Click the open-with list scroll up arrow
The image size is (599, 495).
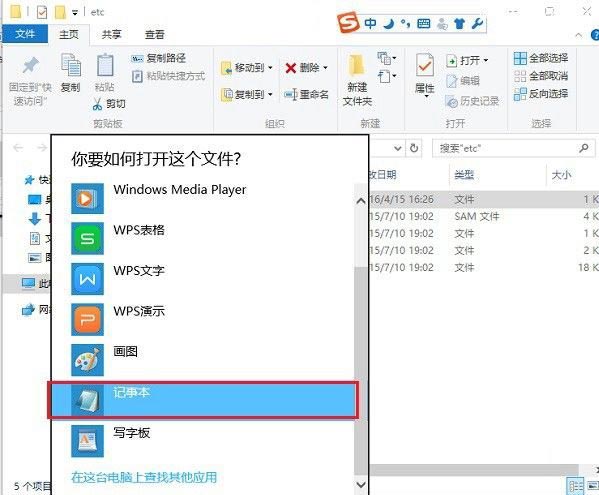(361, 201)
